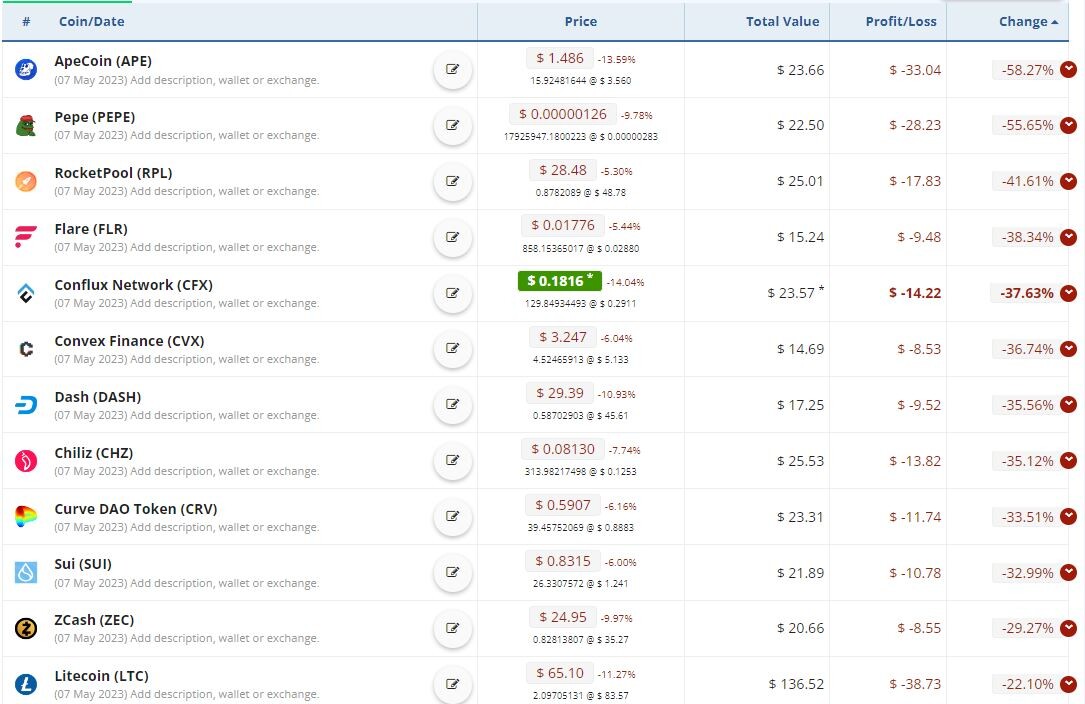The width and height of the screenshot is (1085, 704).
Task: Click the Sui row's red chevron
Action: coord(1068,572)
